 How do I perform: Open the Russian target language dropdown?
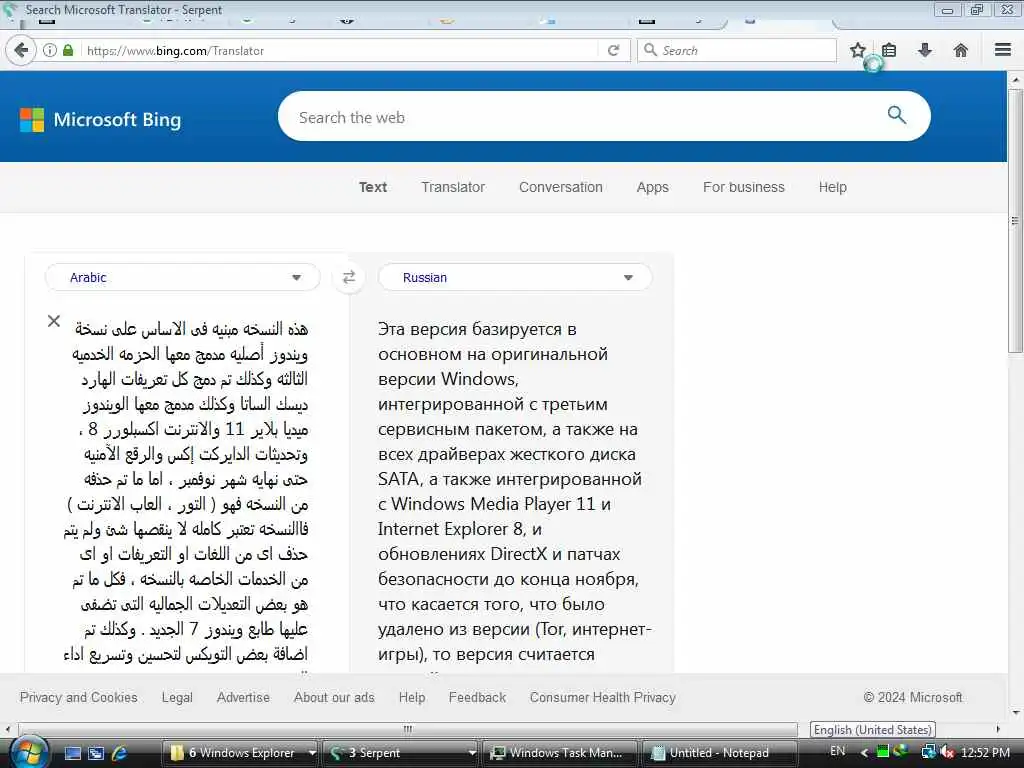click(x=515, y=278)
